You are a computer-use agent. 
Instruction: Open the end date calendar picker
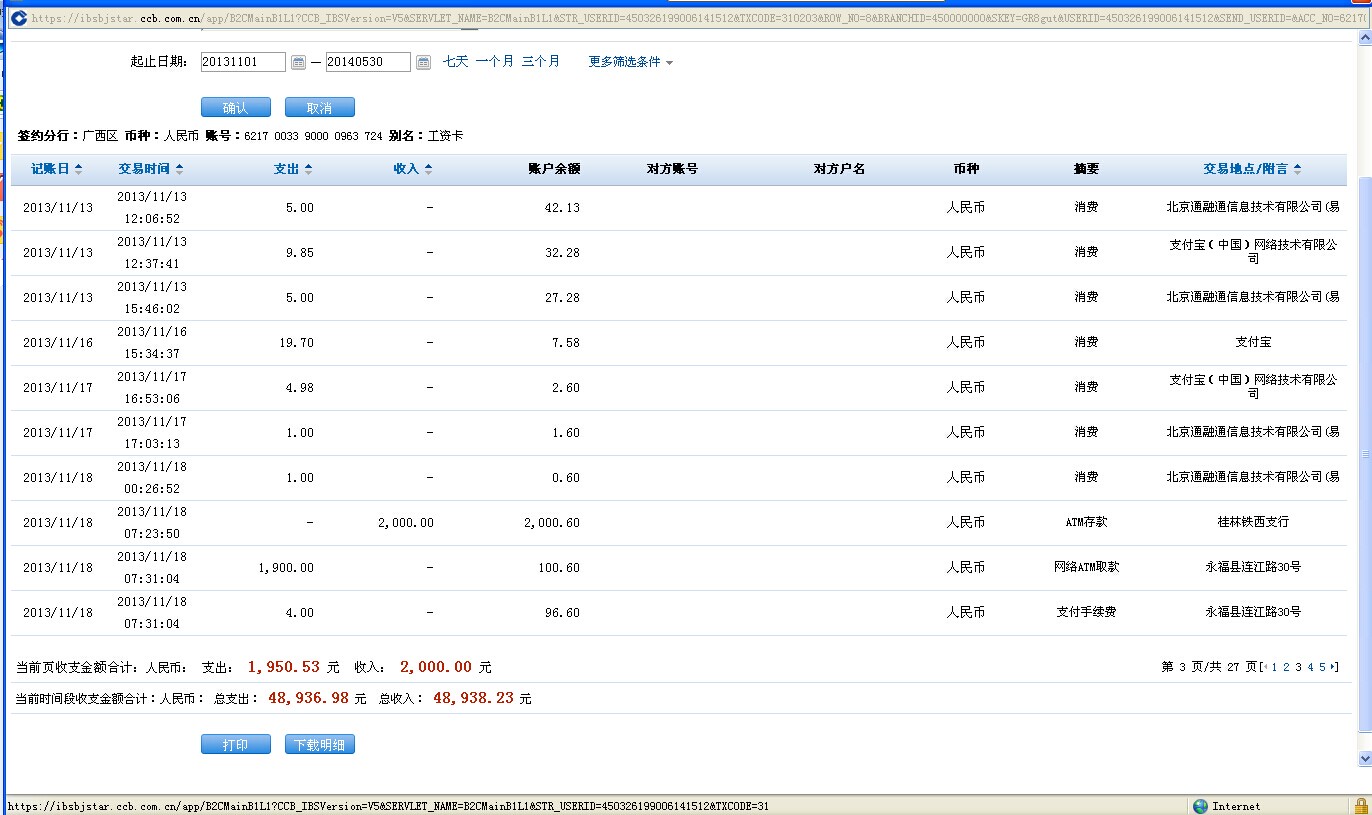pyautogui.click(x=423, y=62)
